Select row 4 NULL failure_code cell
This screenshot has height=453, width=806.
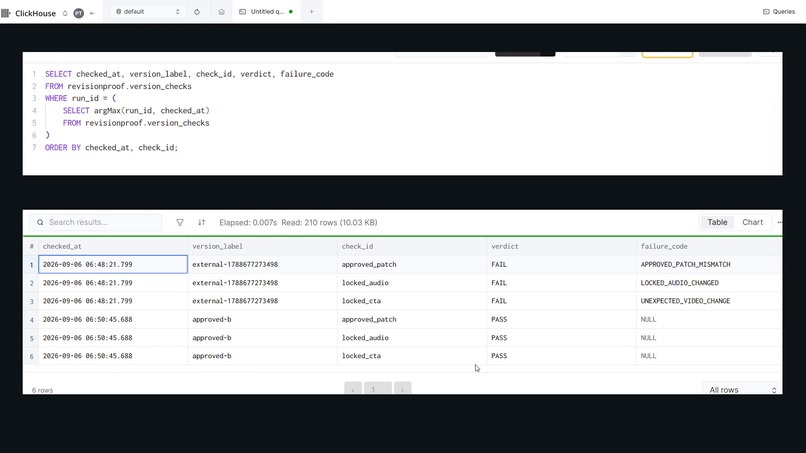click(709, 319)
